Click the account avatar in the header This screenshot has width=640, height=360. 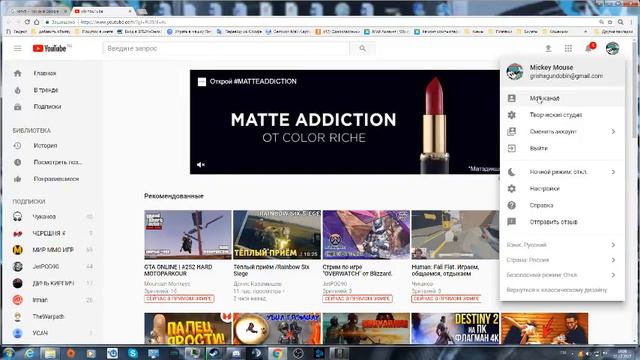612,49
